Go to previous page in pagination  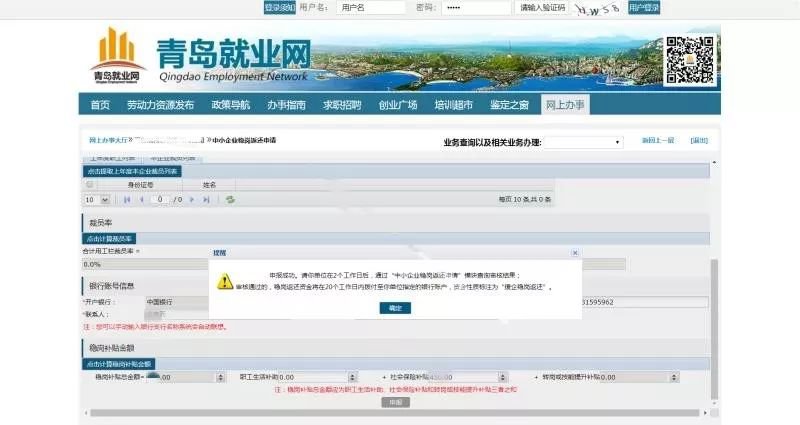(x=141, y=200)
